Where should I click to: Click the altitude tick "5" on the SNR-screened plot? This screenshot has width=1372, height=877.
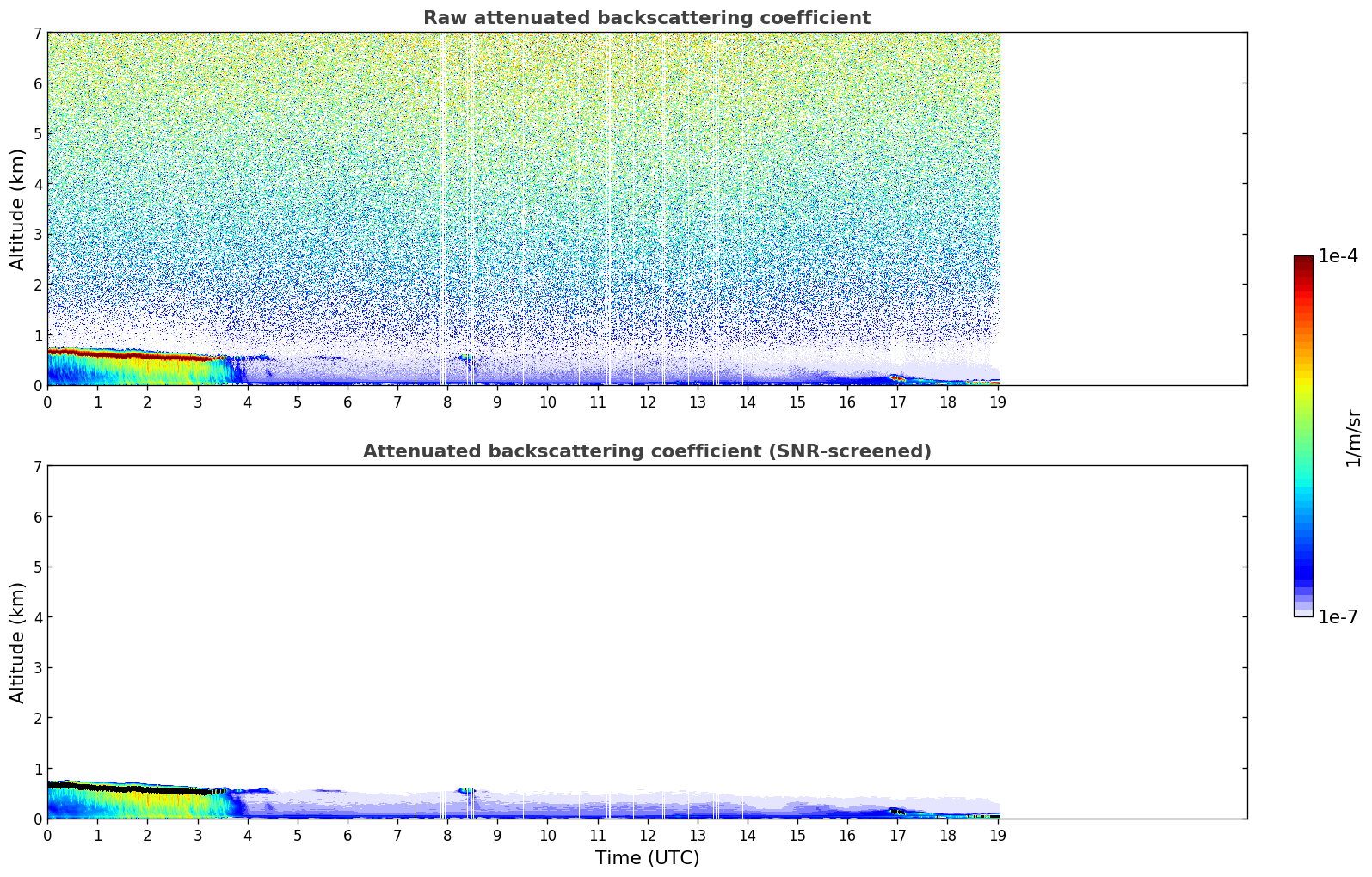coord(37,567)
